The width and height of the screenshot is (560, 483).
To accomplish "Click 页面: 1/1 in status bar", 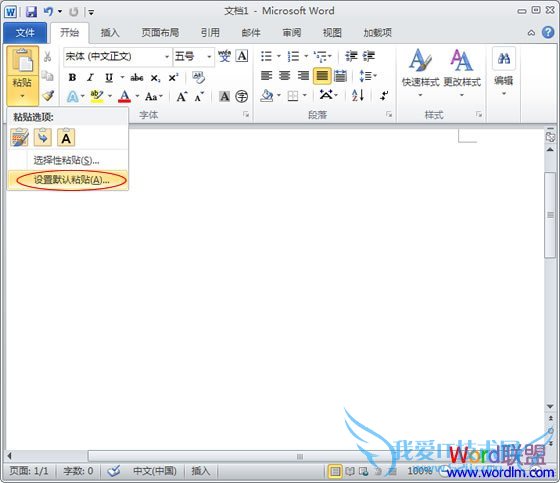I will coord(29,471).
